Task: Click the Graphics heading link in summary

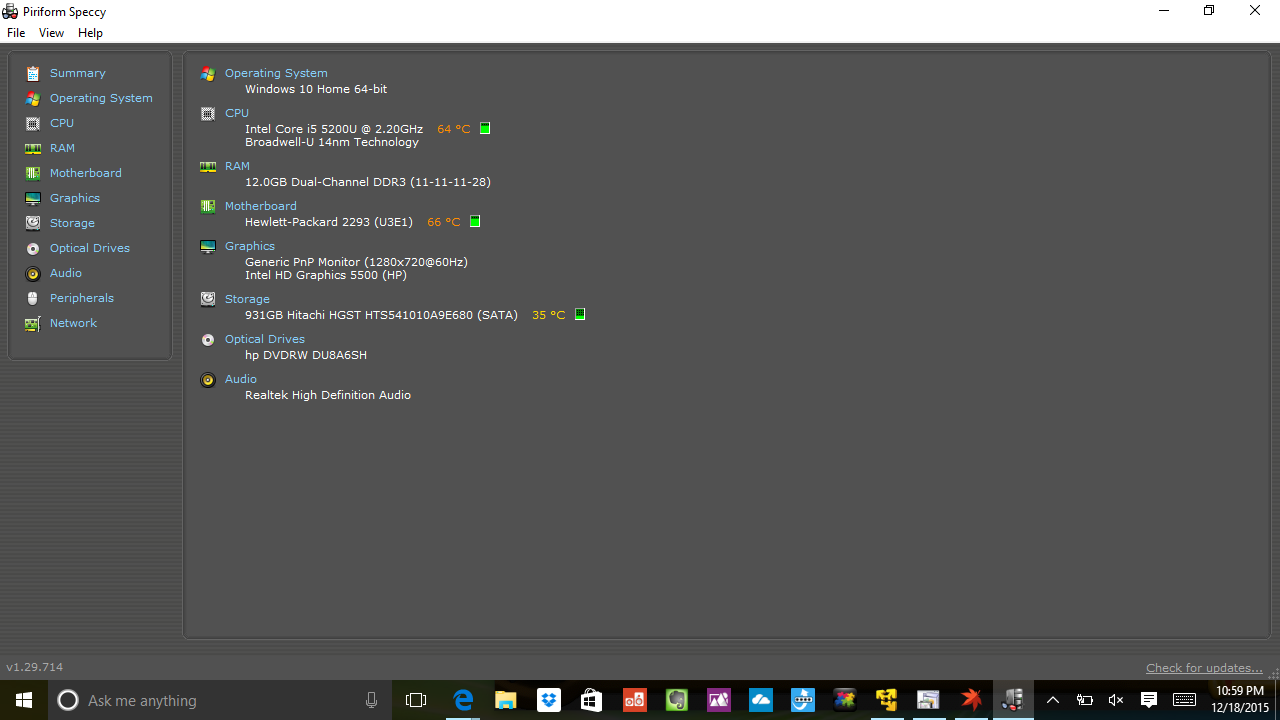Action: pos(250,246)
